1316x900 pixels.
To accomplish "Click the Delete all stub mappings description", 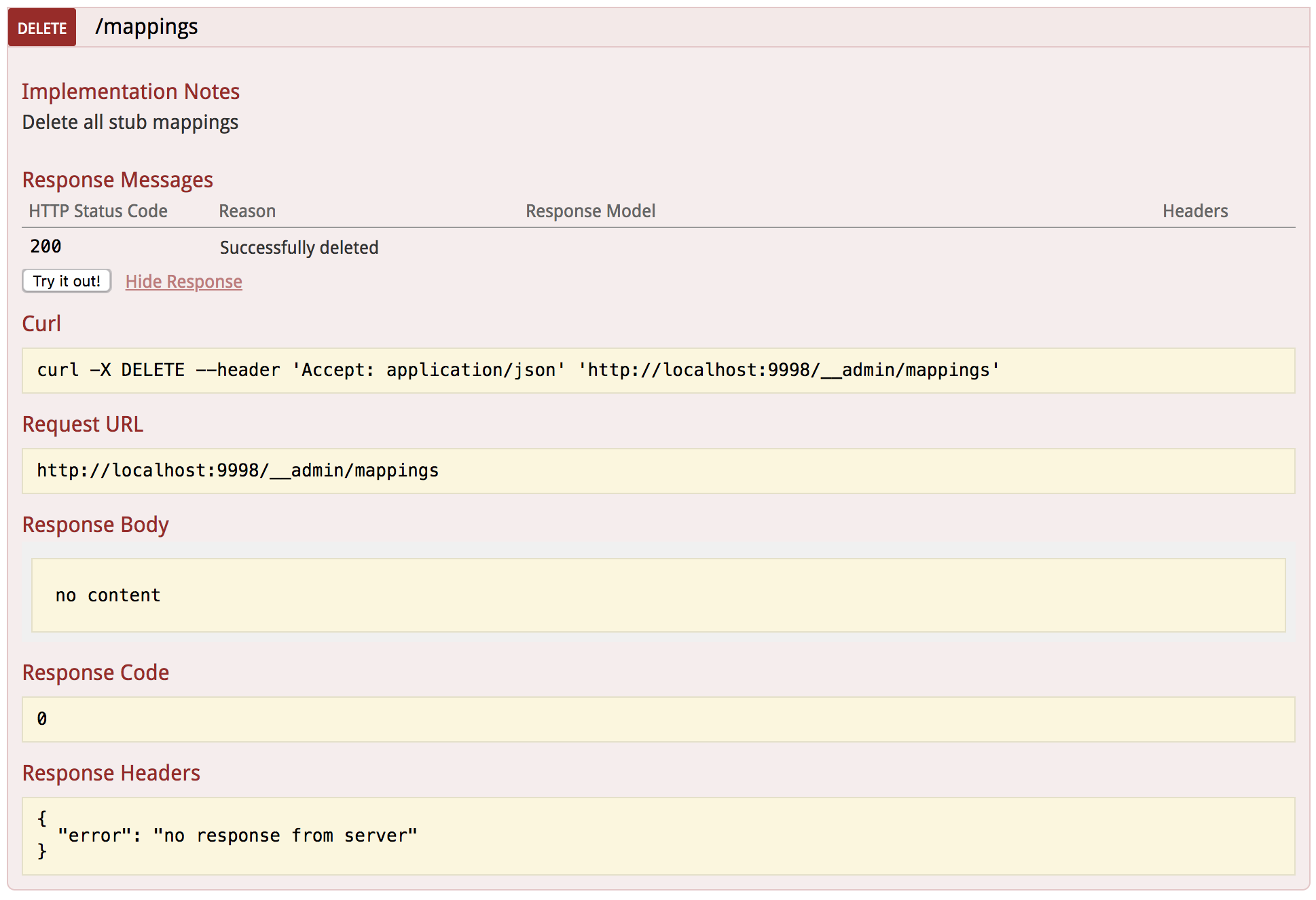I will click(x=130, y=122).
